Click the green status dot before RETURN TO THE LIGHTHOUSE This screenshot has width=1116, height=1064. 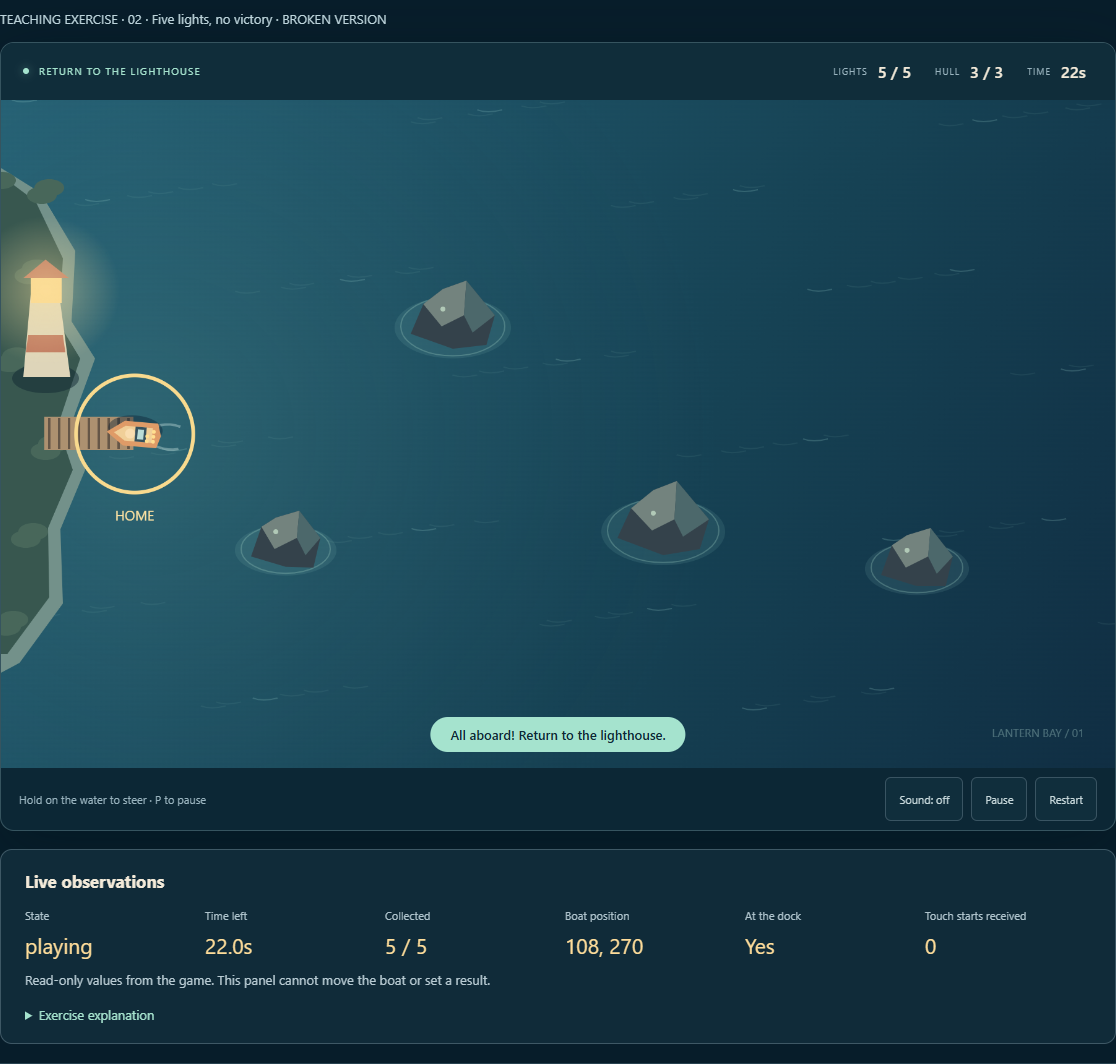pos(26,71)
